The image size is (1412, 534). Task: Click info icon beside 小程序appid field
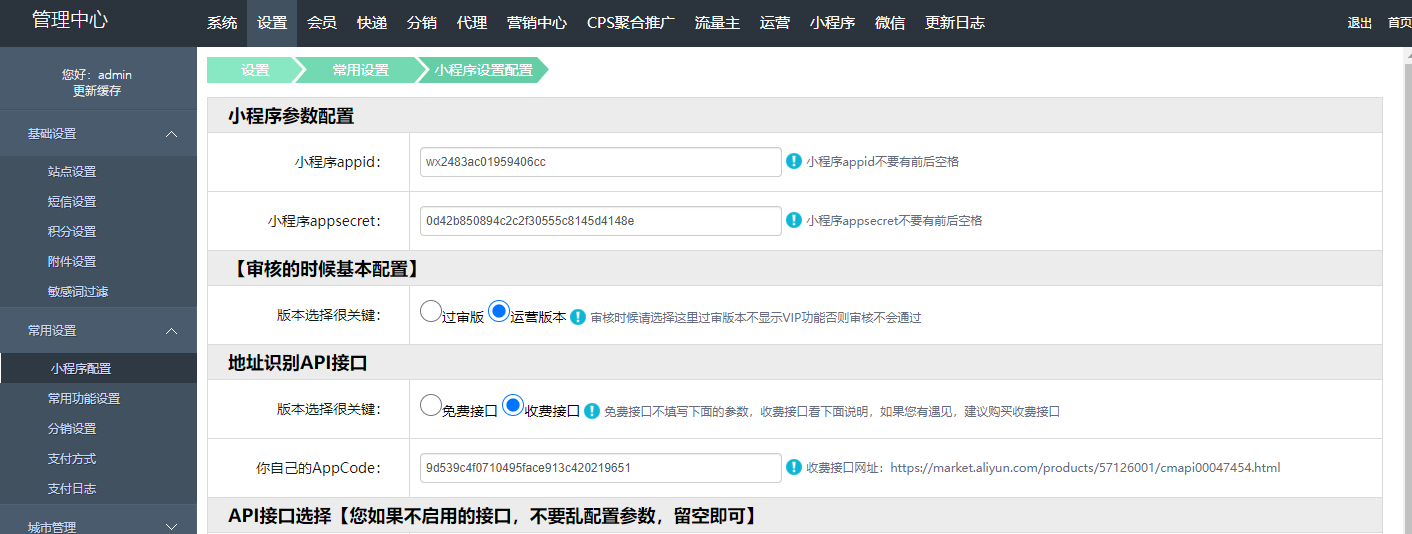pyautogui.click(x=794, y=161)
